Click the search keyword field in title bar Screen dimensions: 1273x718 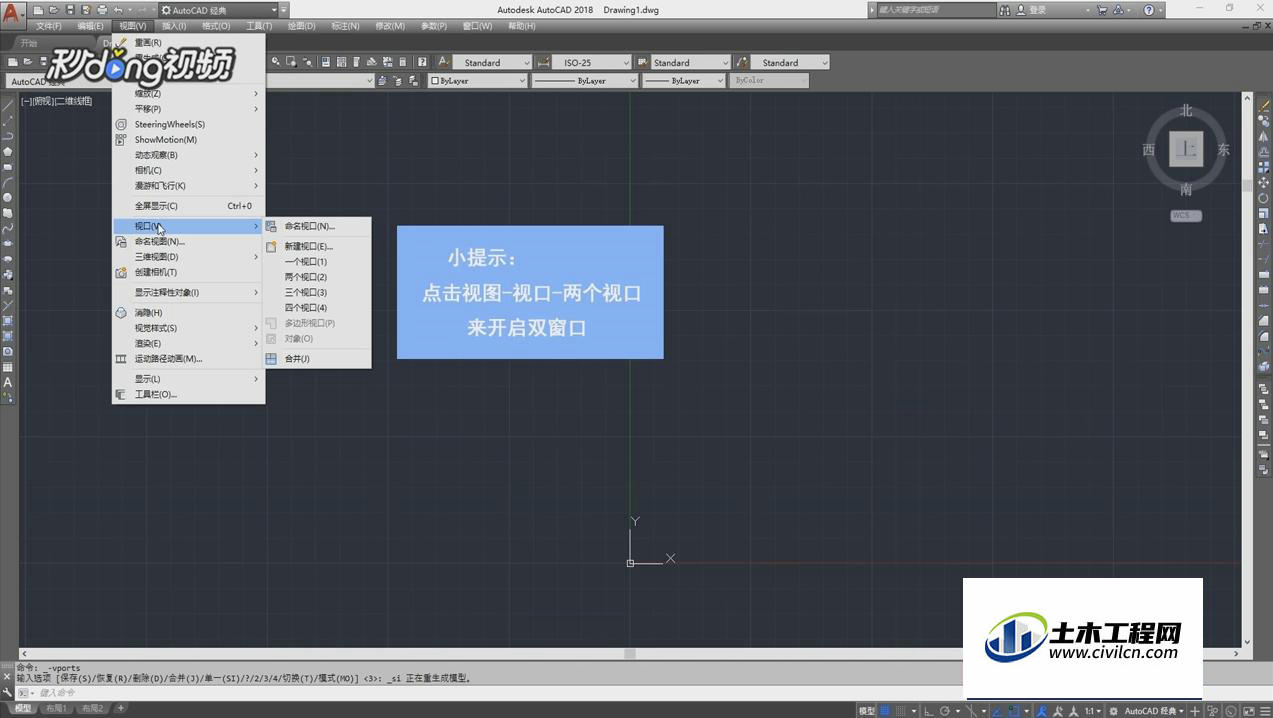tap(937, 10)
